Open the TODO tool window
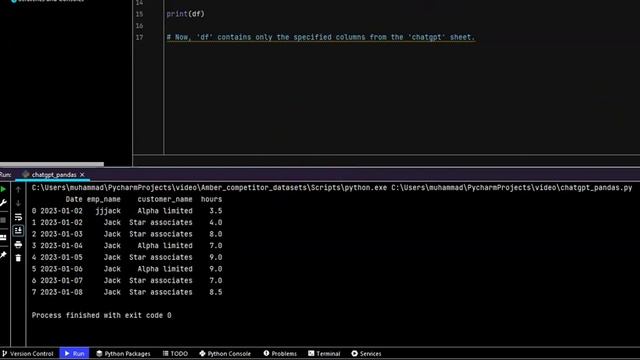Viewport: 640px width, 360px height. [x=175, y=353]
